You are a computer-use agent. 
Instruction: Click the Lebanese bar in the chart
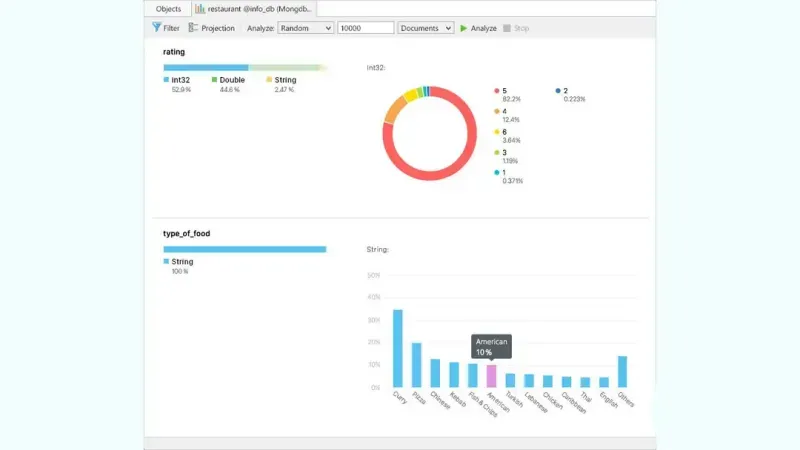pyautogui.click(x=529, y=381)
